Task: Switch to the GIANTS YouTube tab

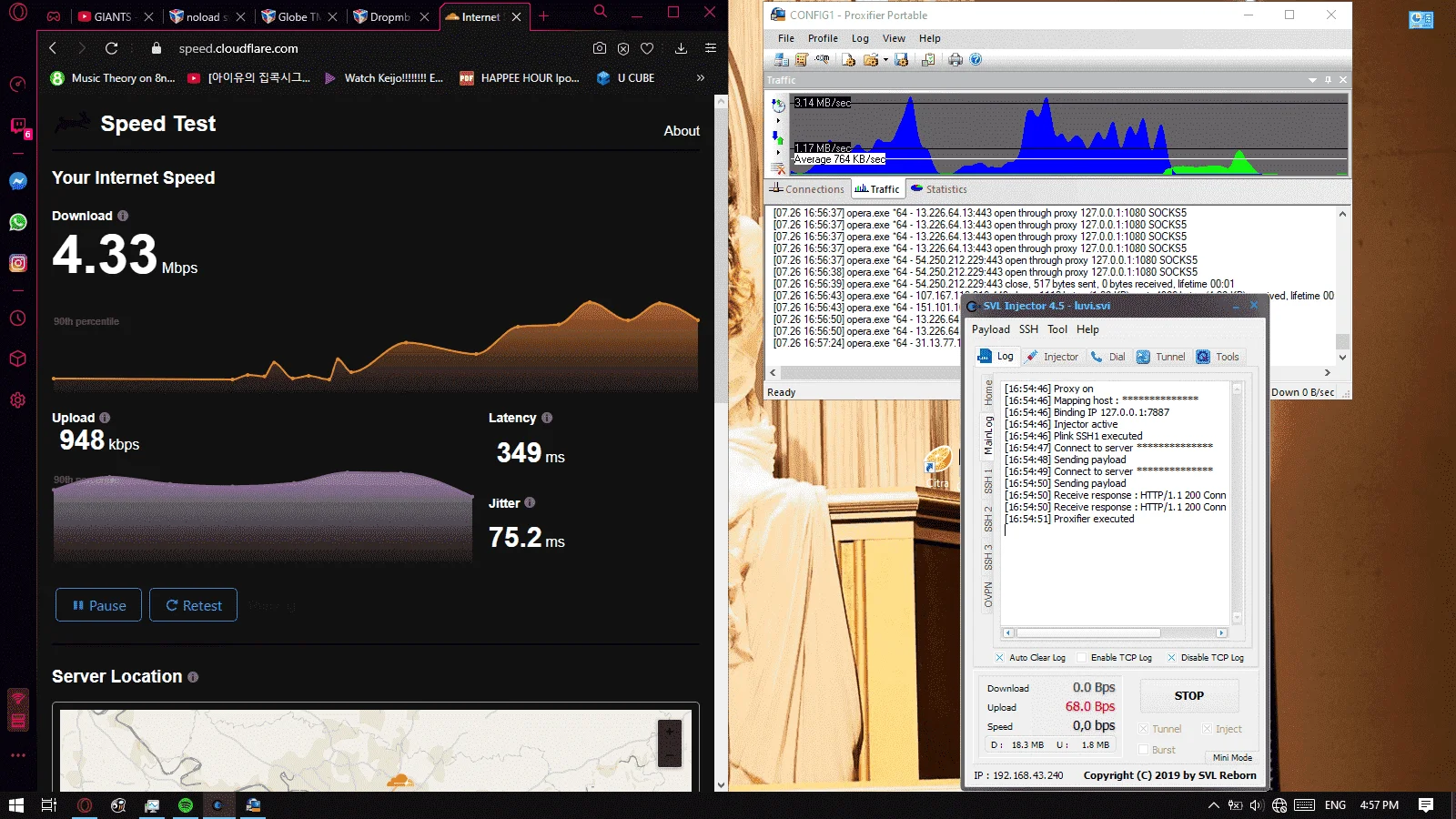Action: coord(114,16)
